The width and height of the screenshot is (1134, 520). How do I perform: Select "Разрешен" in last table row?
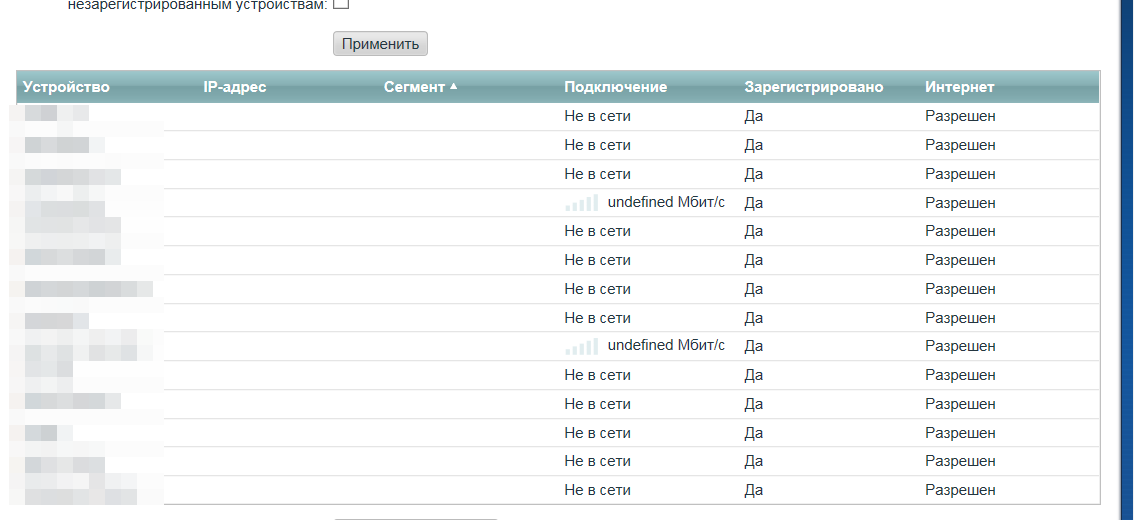960,490
